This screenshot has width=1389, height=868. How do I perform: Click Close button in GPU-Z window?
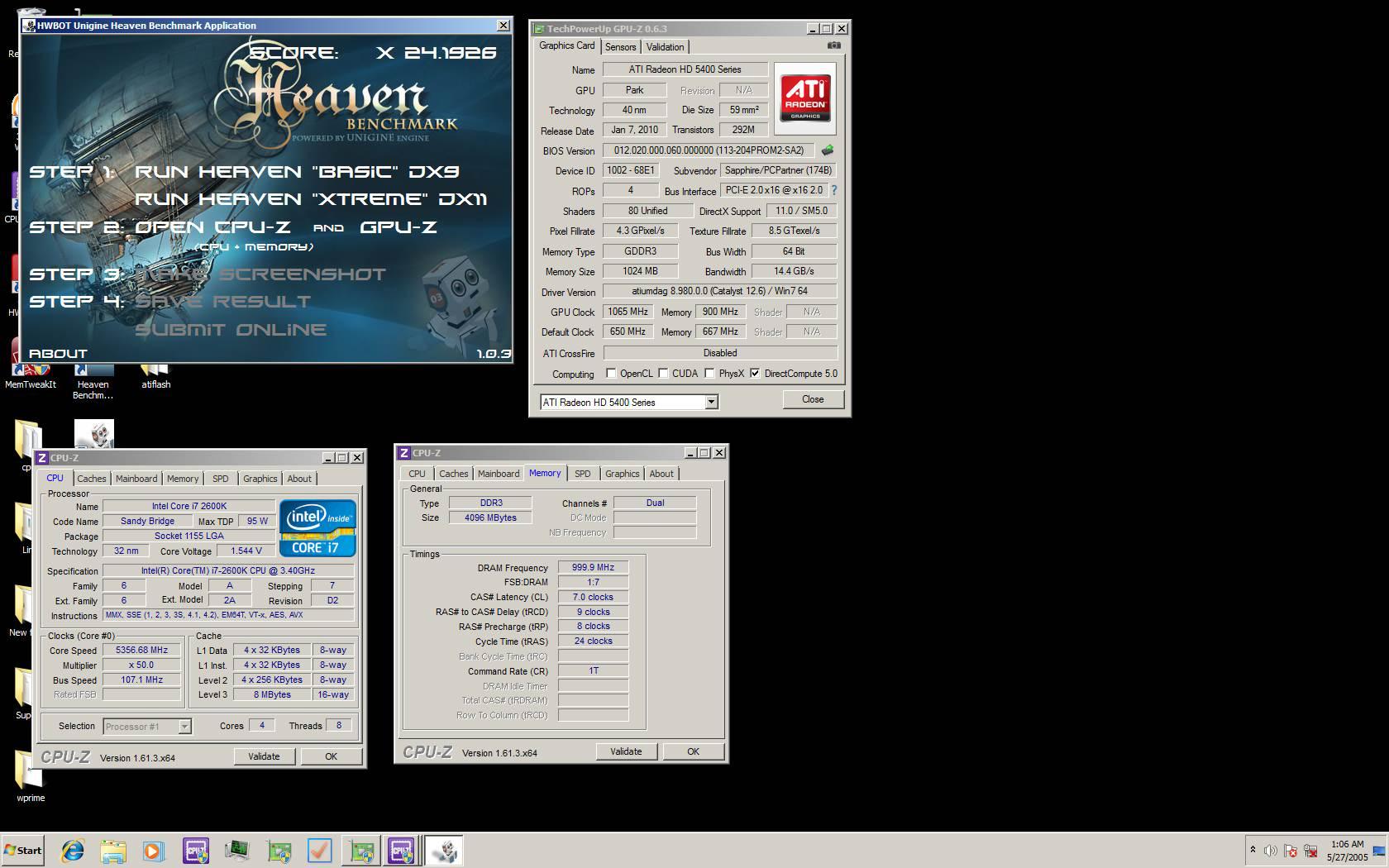point(813,399)
